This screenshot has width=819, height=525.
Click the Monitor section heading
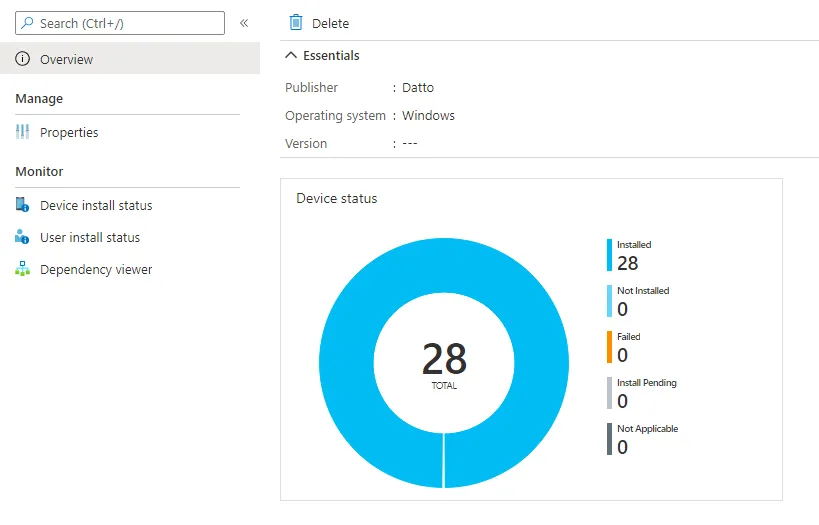39,171
